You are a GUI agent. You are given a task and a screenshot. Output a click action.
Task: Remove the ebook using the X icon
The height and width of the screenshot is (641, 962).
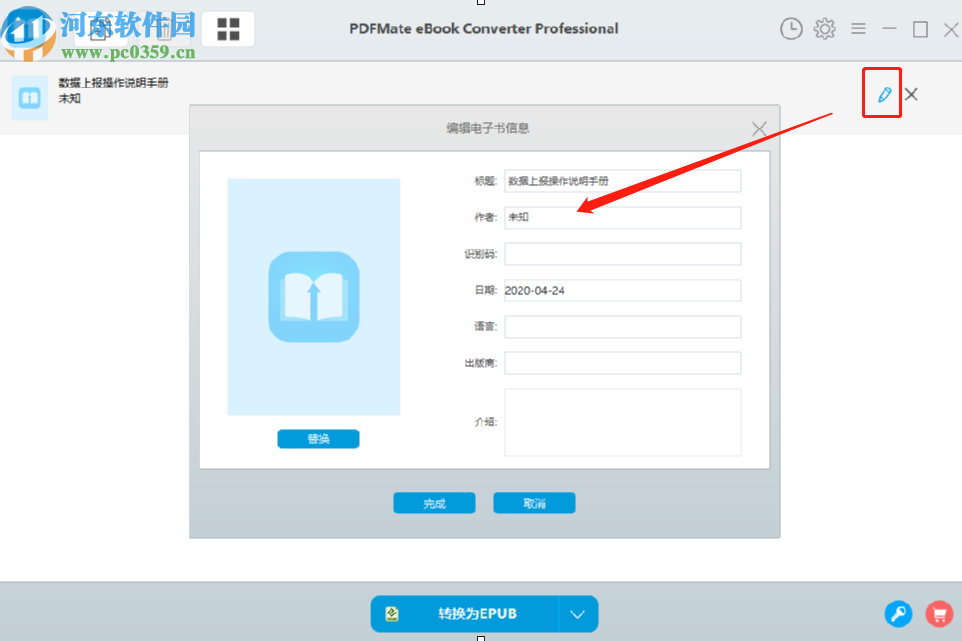[911, 93]
